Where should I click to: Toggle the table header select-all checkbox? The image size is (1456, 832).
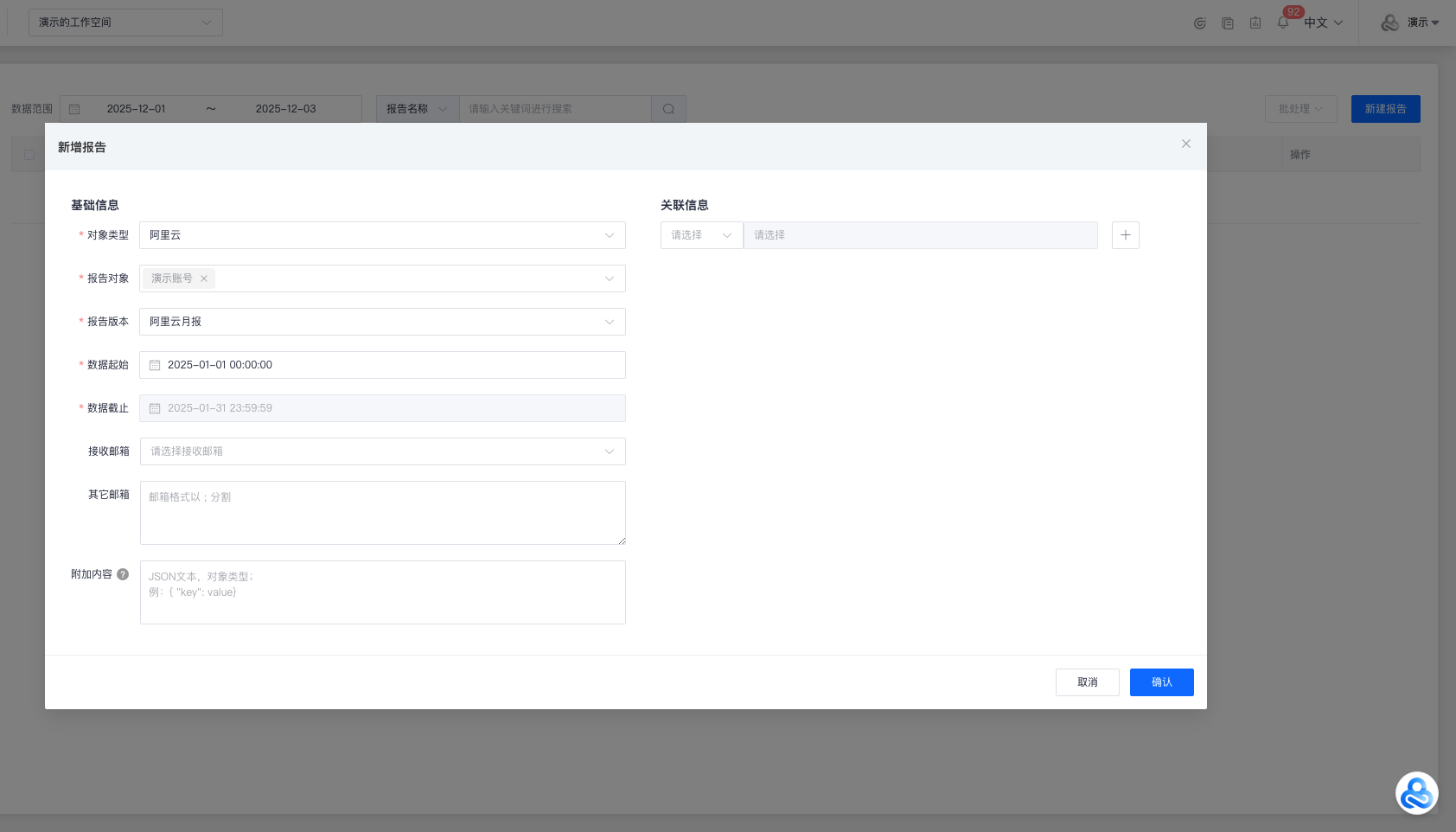coord(29,155)
